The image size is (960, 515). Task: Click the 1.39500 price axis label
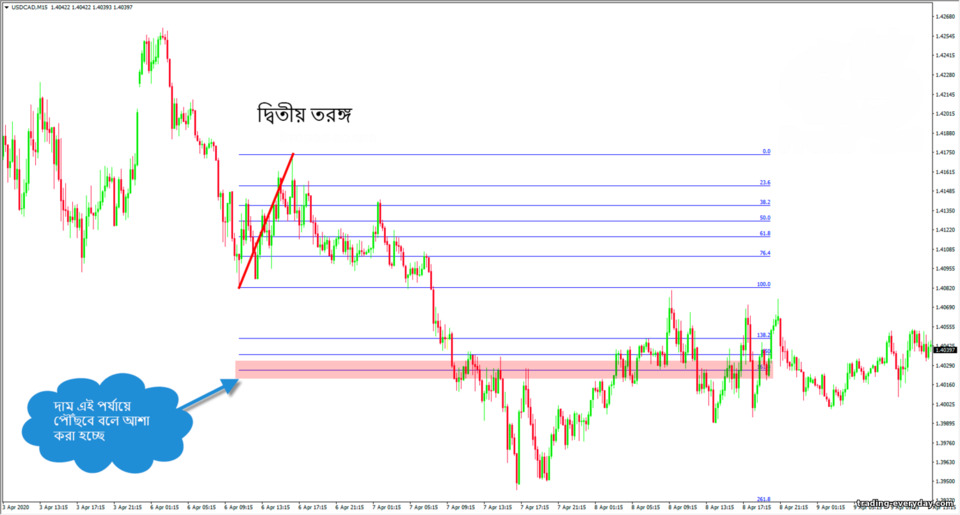(x=945, y=481)
